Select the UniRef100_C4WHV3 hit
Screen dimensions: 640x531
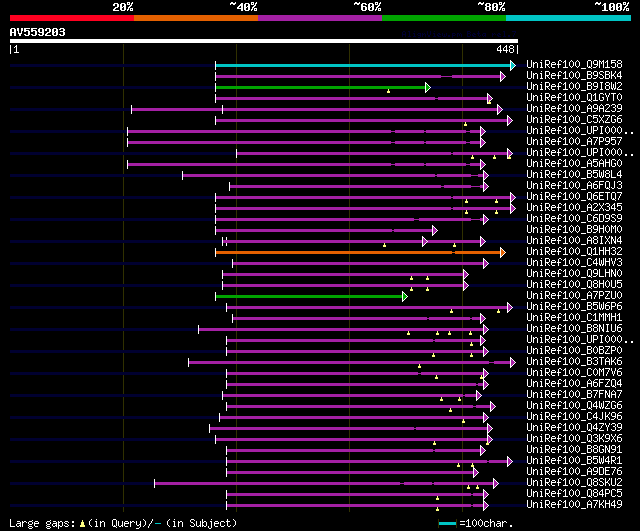click(574, 263)
